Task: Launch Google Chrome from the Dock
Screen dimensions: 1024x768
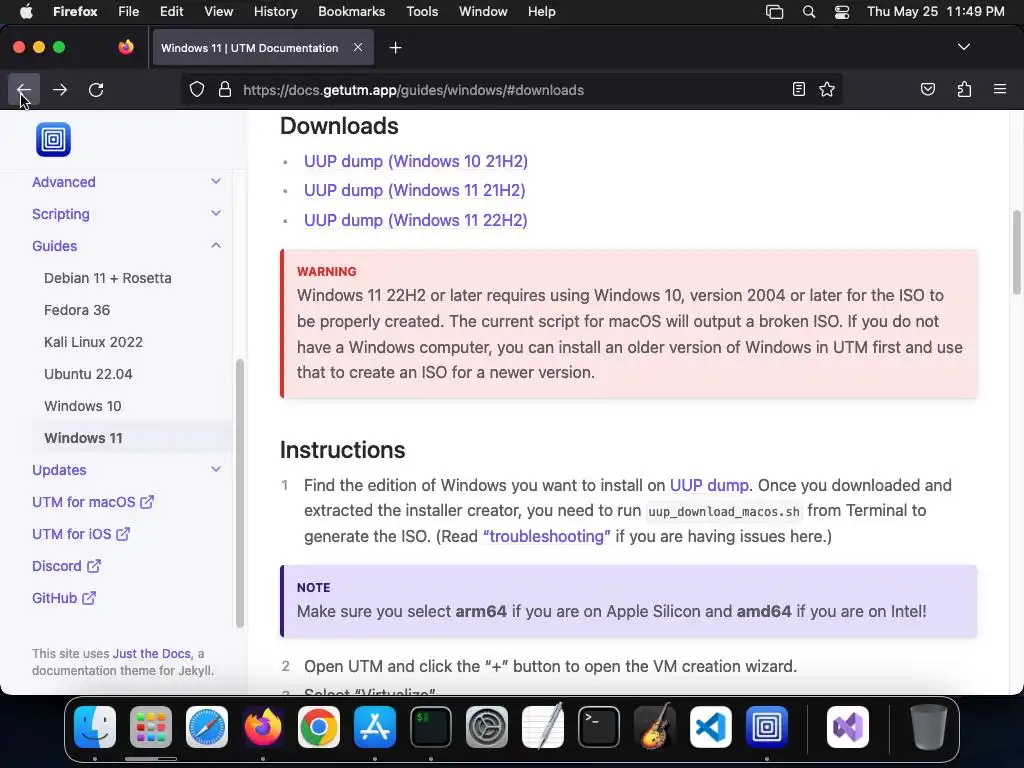Action: coord(319,727)
